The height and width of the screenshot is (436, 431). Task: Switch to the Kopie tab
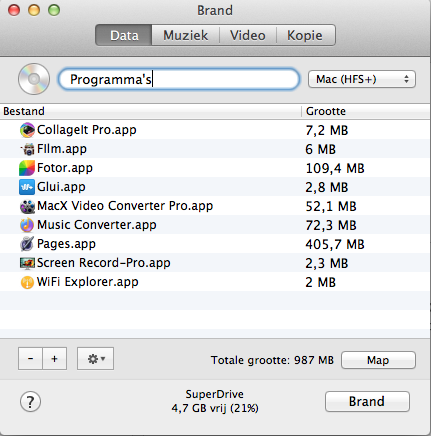[305, 35]
